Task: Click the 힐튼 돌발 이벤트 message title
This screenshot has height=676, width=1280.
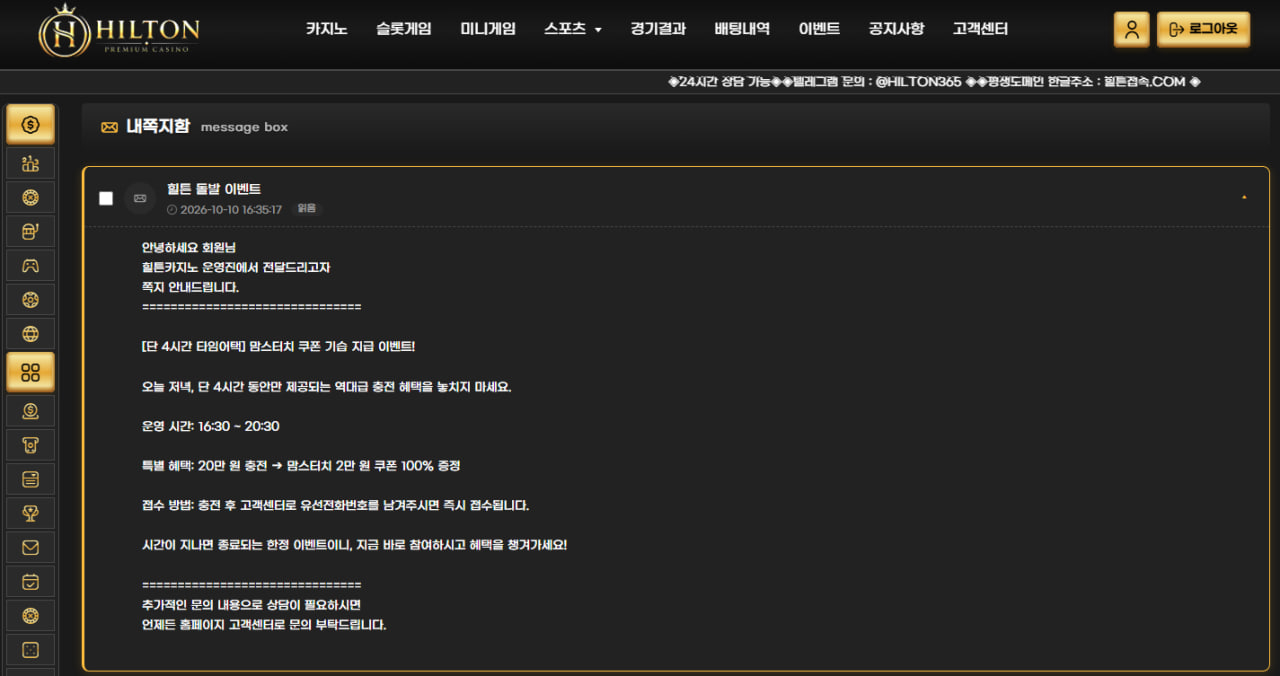Action: 214,189
